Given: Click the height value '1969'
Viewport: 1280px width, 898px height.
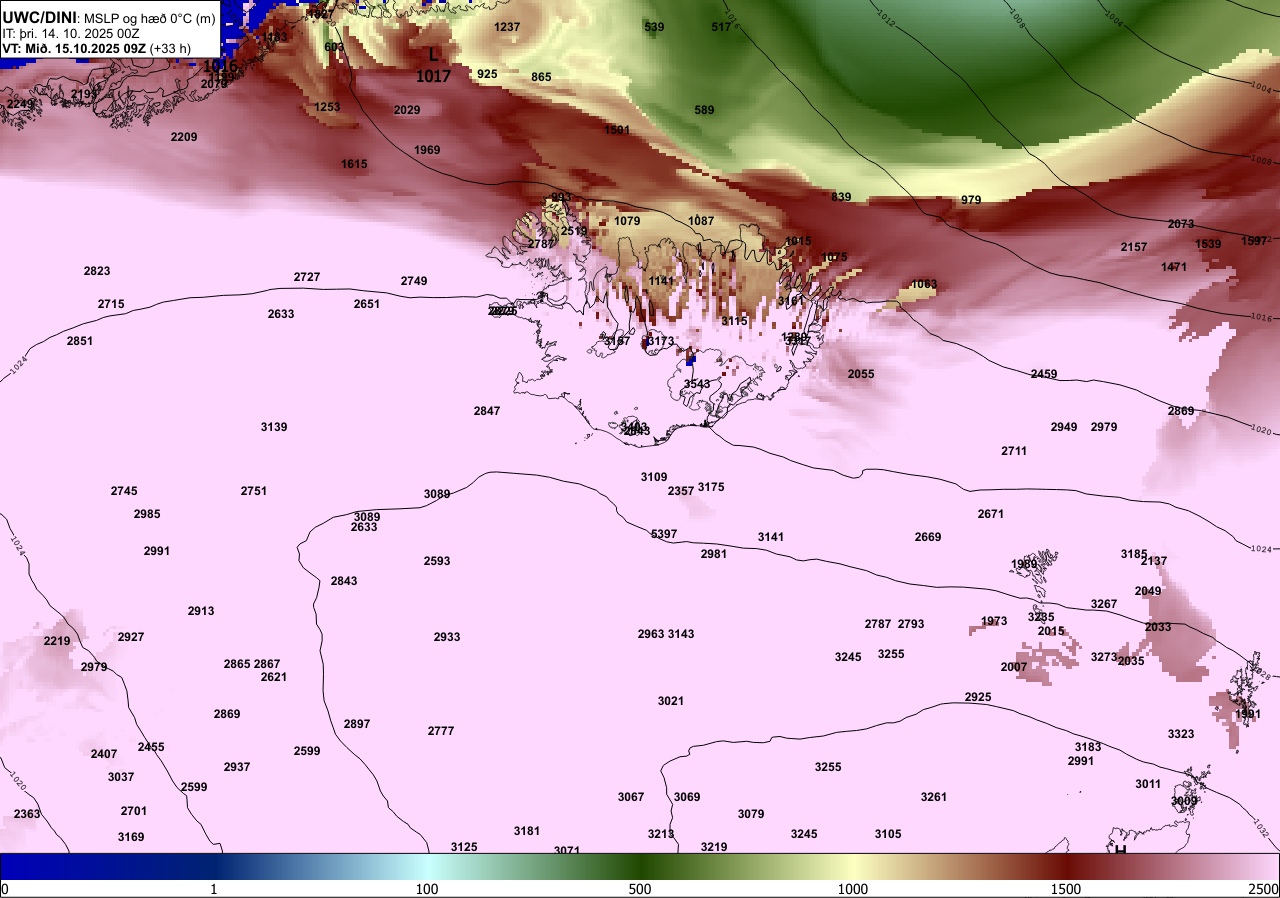Looking at the screenshot, I should point(427,150).
